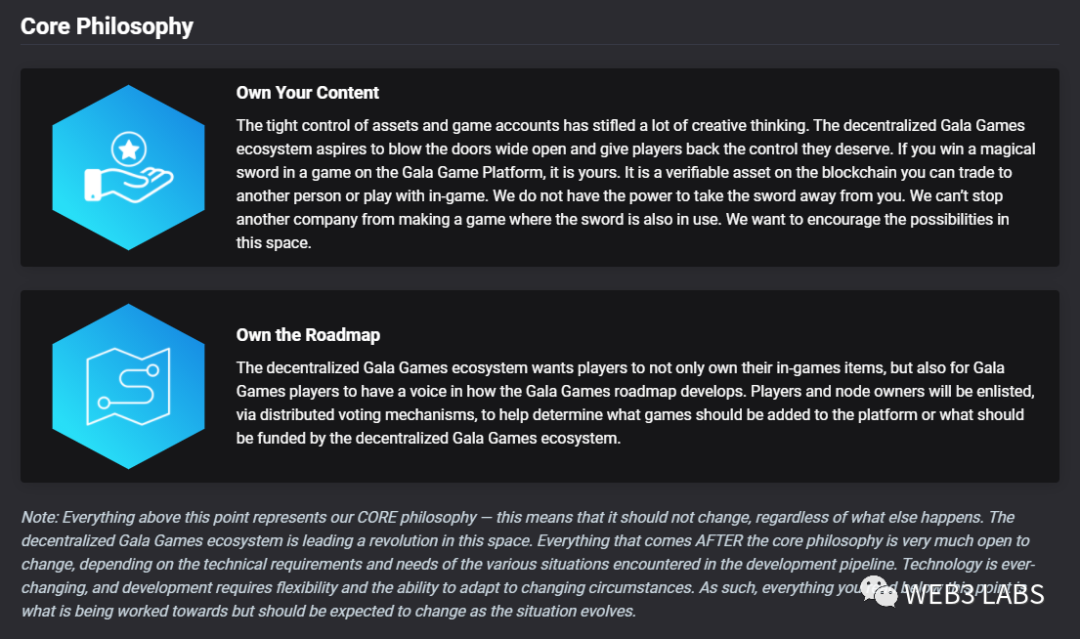1080x639 pixels.
Task: Click the Core Philosophy section heading
Action: [x=107, y=26]
